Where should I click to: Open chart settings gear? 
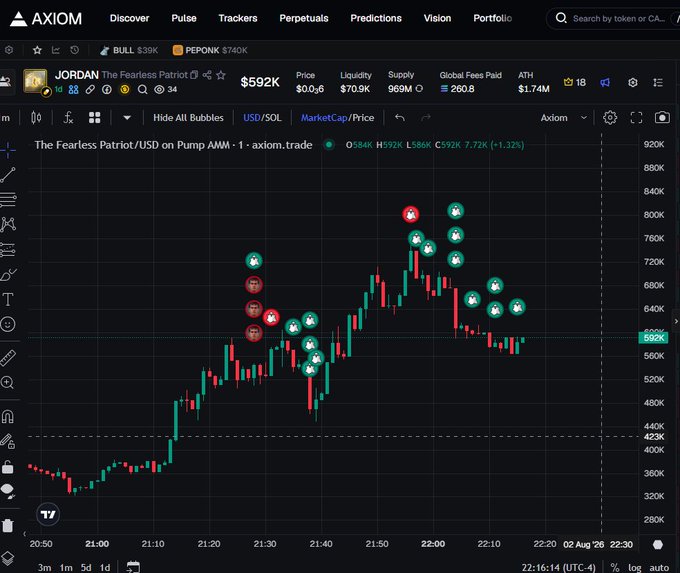point(610,118)
